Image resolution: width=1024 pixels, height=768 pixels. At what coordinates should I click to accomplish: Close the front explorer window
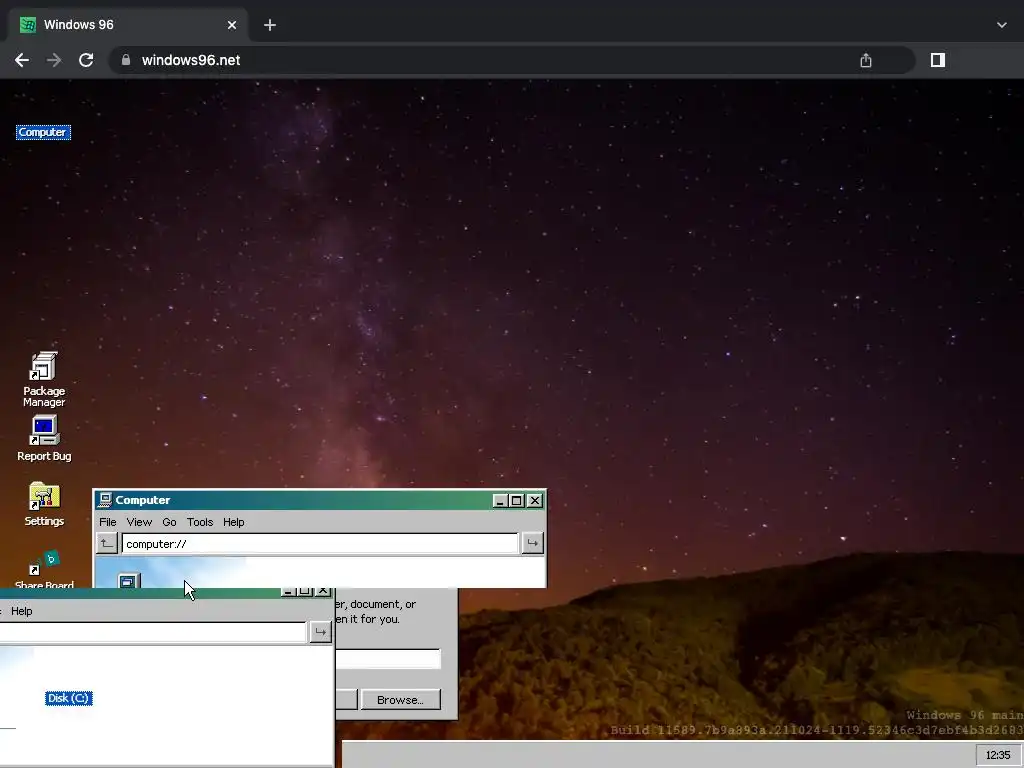(323, 591)
